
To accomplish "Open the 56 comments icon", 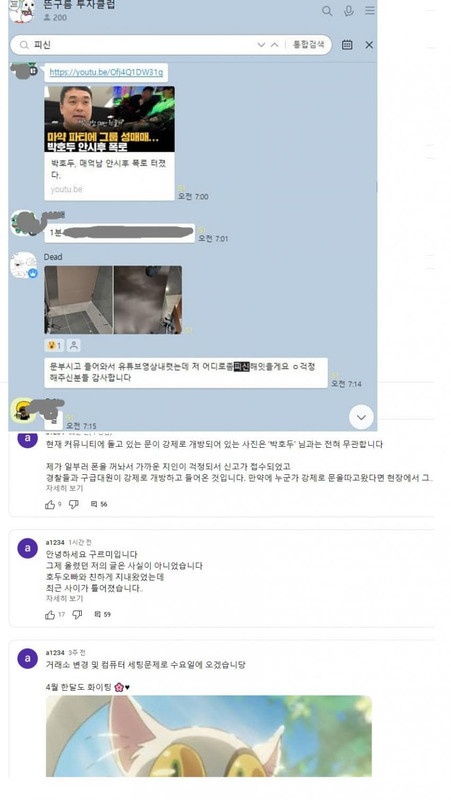I will point(98,504).
